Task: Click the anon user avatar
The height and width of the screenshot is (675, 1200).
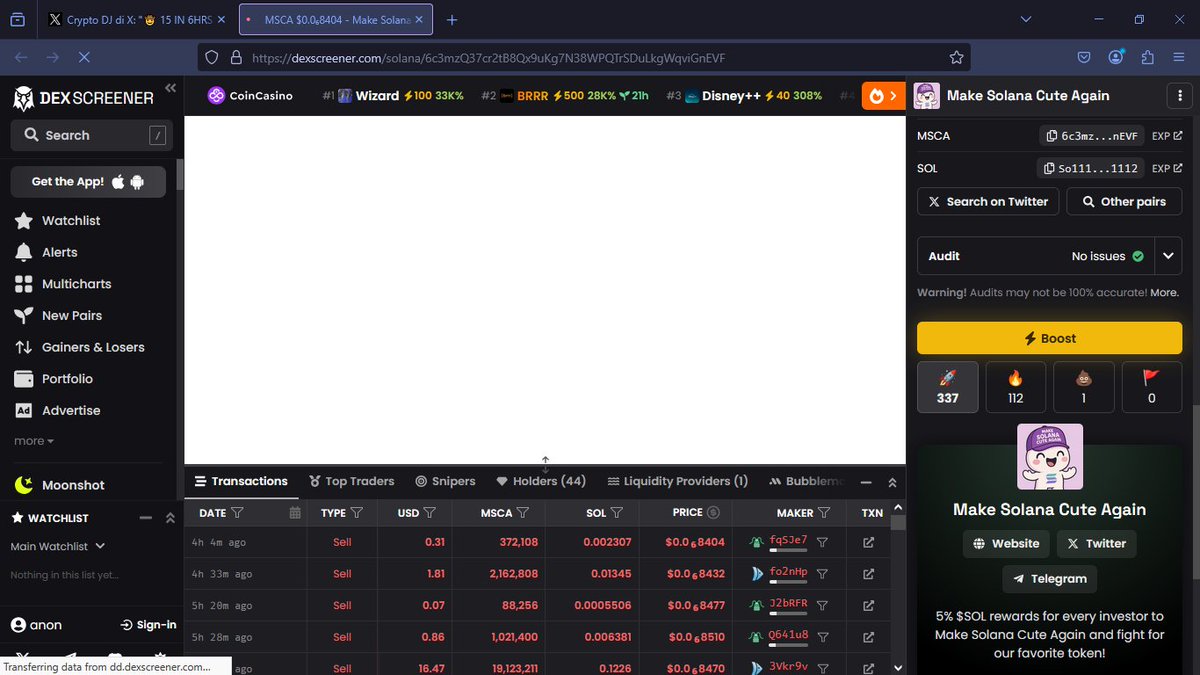Action: (18, 625)
